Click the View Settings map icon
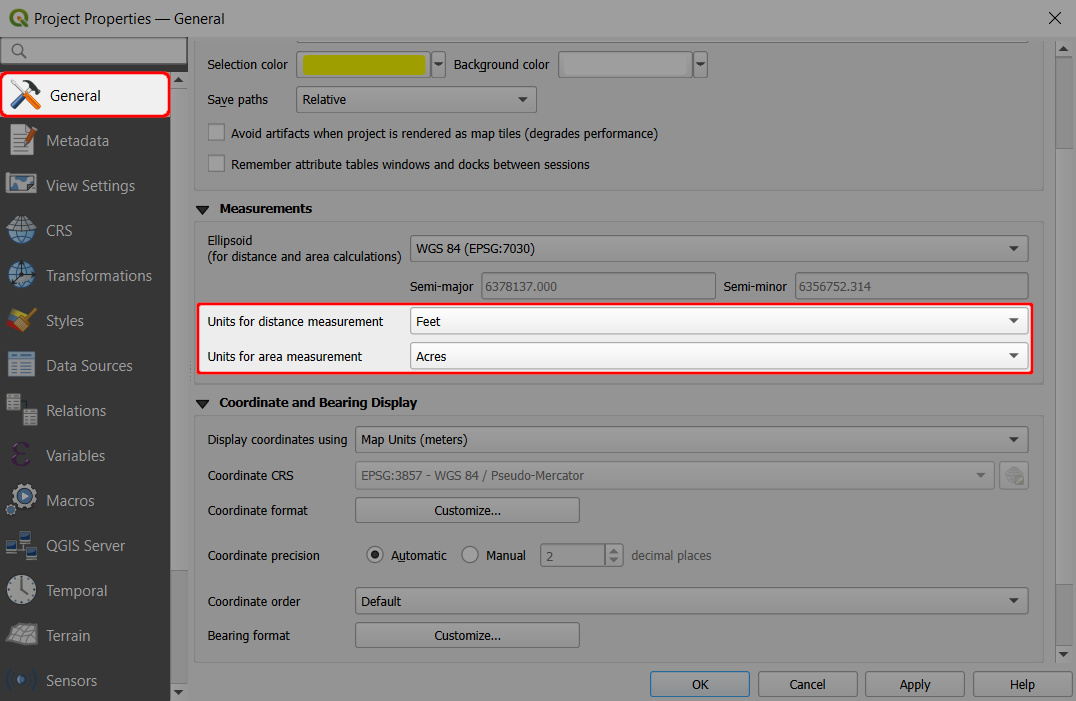 [21, 185]
